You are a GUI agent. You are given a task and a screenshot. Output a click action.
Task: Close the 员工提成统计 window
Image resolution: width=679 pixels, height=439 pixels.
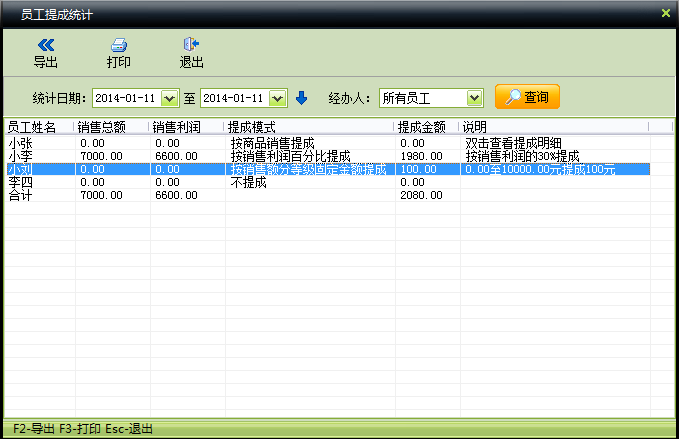click(666, 13)
